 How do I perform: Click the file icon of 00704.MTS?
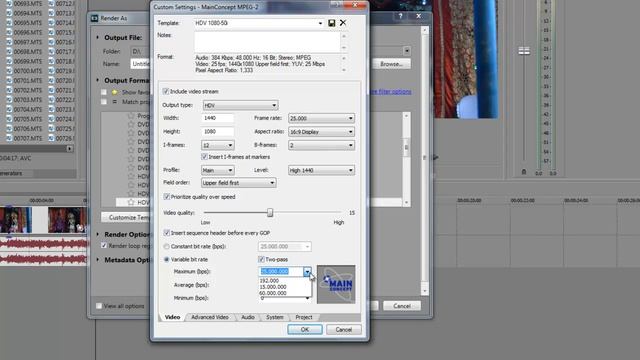(x=9, y=109)
